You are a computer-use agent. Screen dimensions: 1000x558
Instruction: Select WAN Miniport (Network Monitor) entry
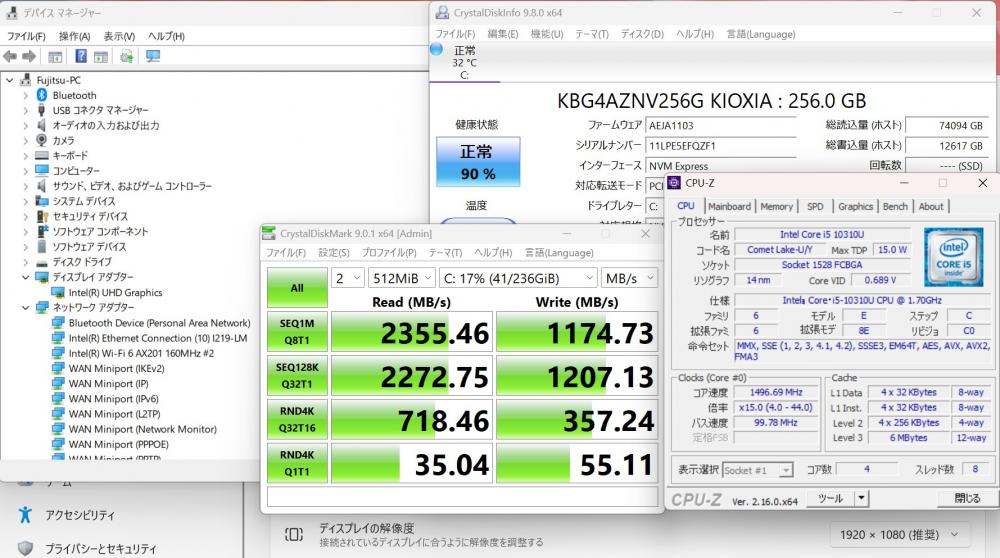click(x=143, y=429)
